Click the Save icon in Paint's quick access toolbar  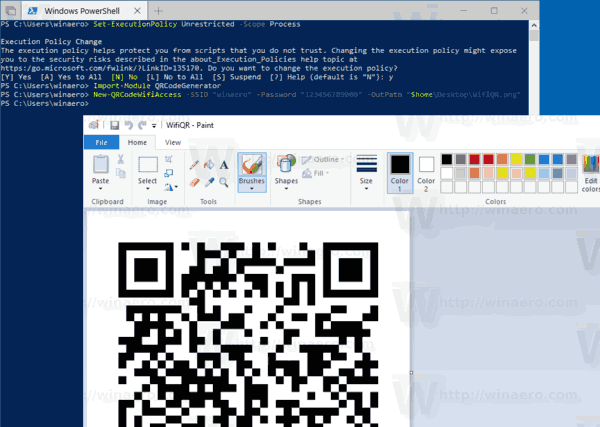(114, 125)
